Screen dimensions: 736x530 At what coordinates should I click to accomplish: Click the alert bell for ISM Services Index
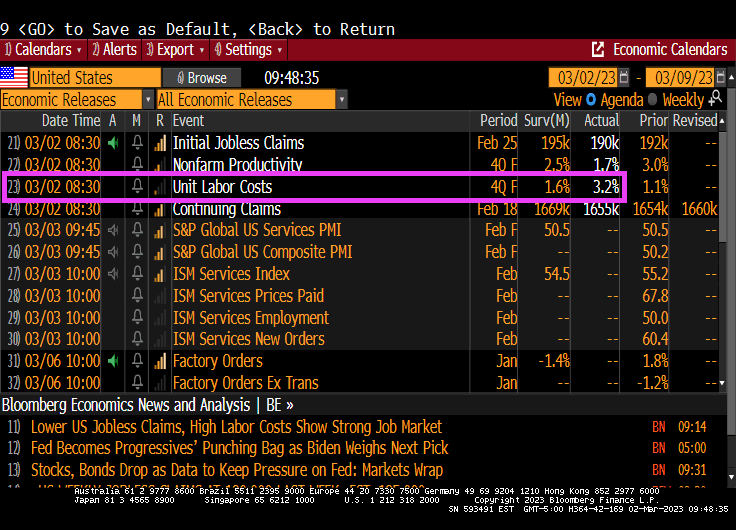(136, 274)
